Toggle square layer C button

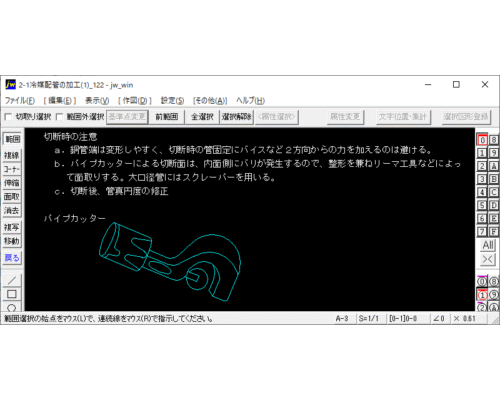pyautogui.click(x=494, y=192)
